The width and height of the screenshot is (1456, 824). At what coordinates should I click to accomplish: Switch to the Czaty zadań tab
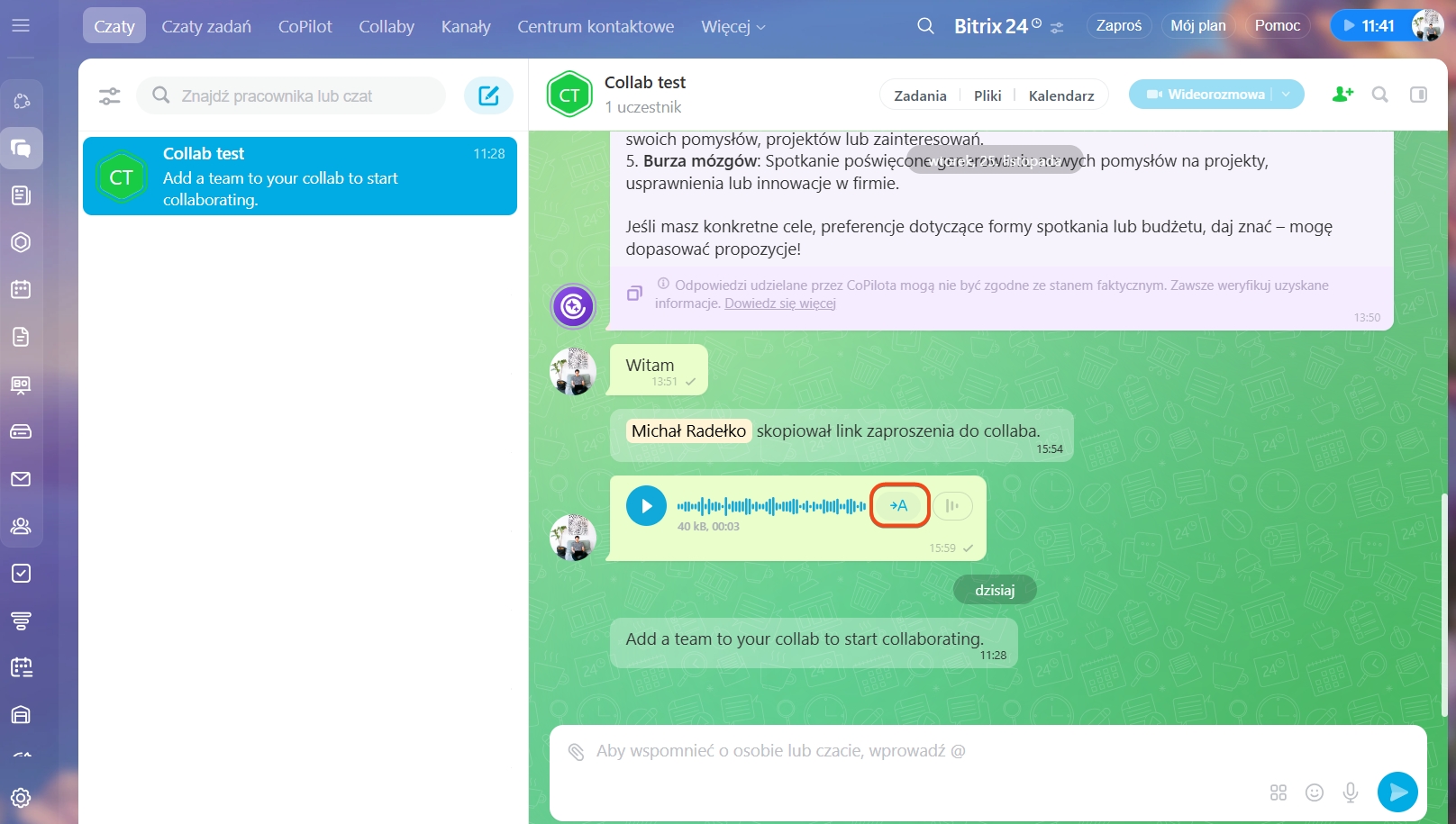[x=206, y=27]
